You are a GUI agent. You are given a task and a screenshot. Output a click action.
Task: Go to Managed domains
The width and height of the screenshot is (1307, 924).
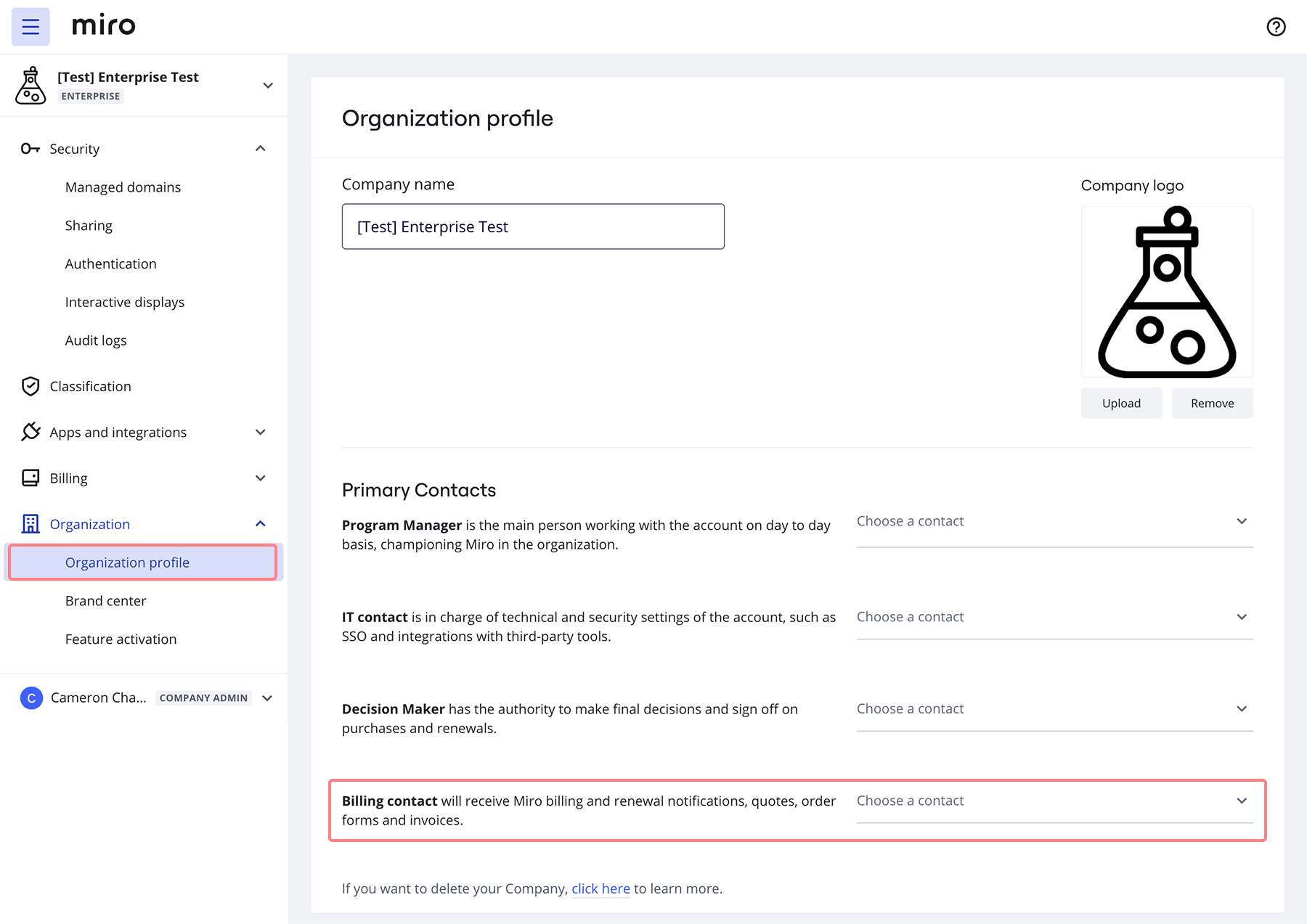[x=123, y=187]
